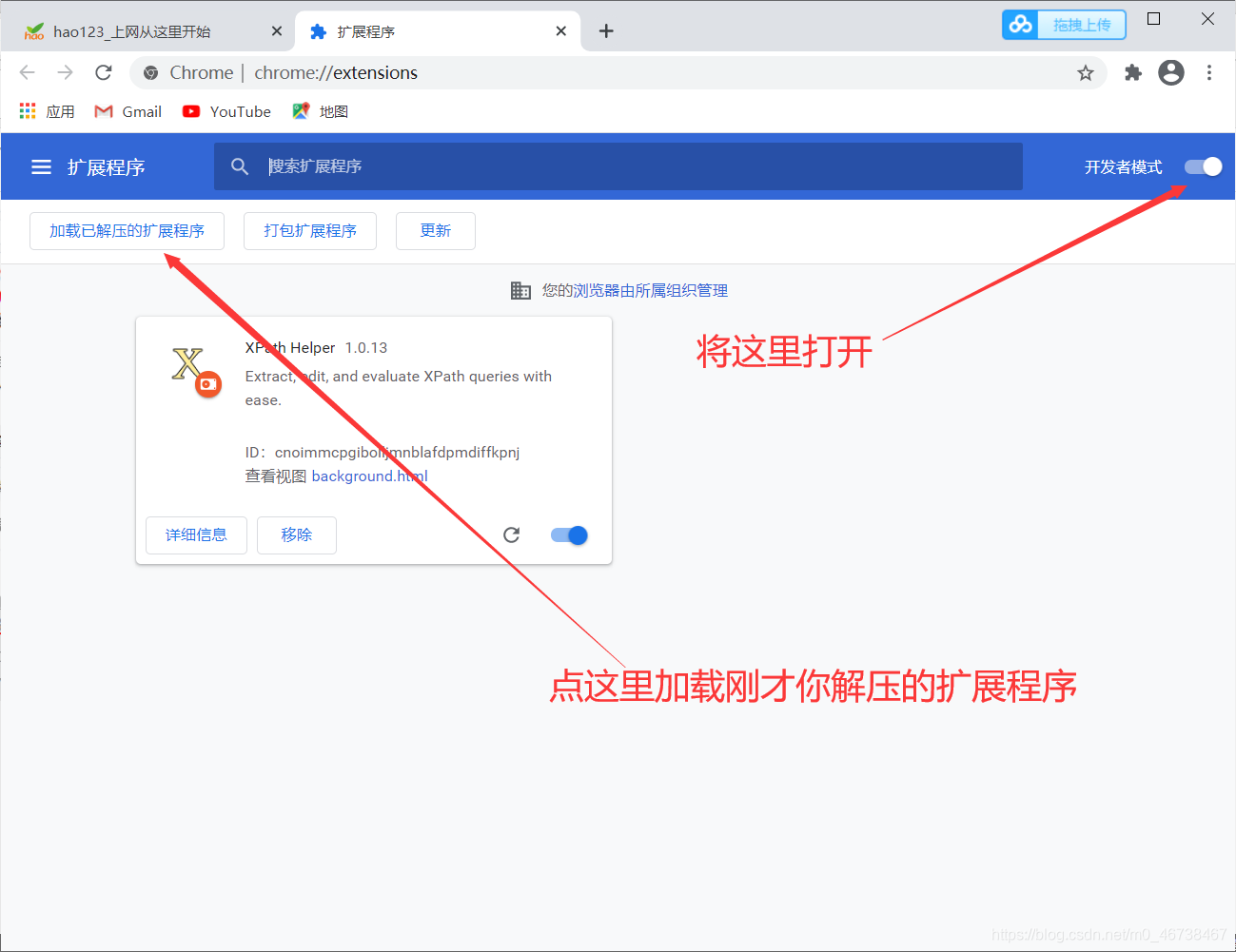Open the Chrome profile avatar
Screen dimensions: 1236x952
pos(1171,72)
